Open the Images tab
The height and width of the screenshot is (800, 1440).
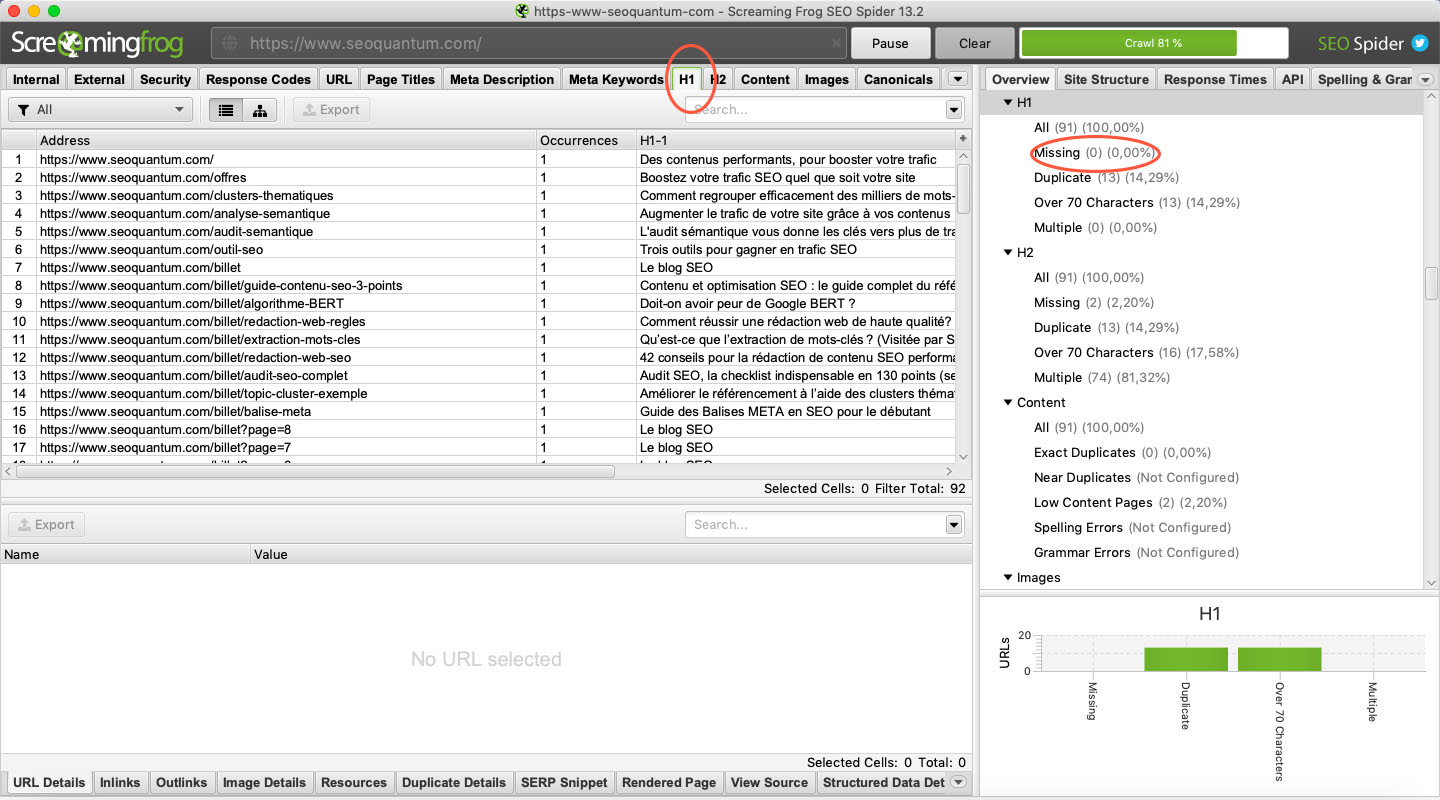tap(827, 79)
